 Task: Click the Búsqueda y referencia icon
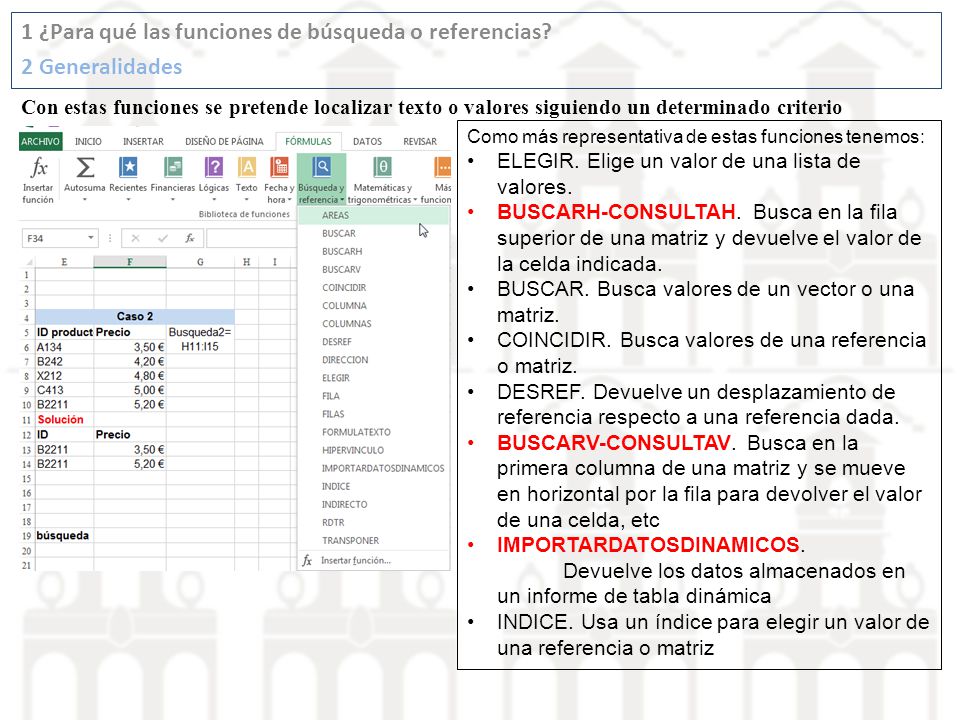coord(321,167)
